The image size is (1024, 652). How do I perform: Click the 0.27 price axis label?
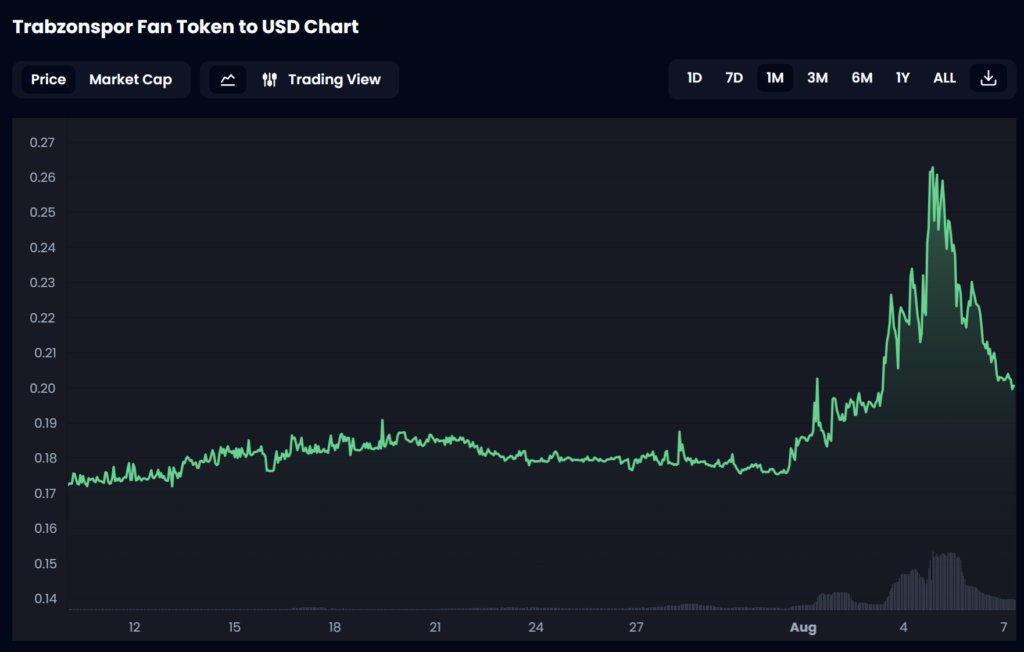[42, 142]
